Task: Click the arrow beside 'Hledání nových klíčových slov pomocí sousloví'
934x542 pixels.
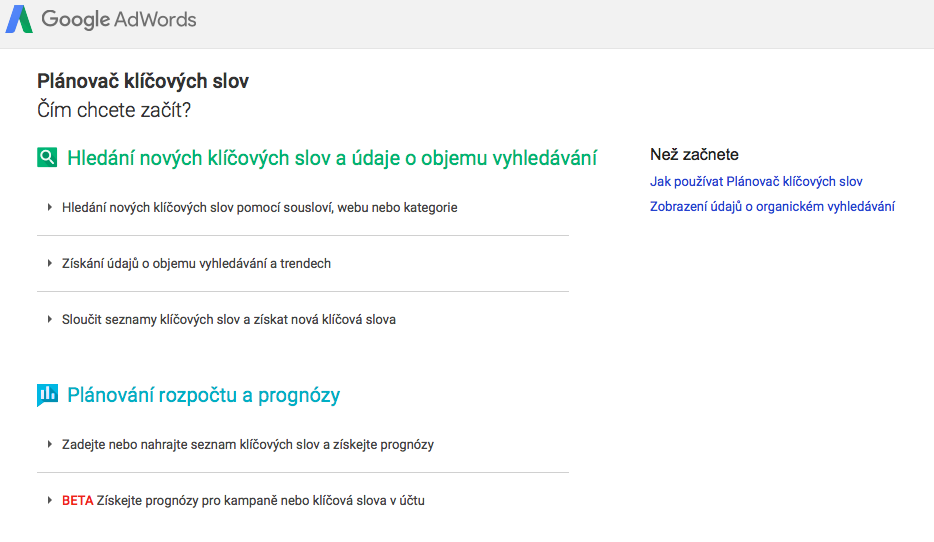Action: pos(49,207)
